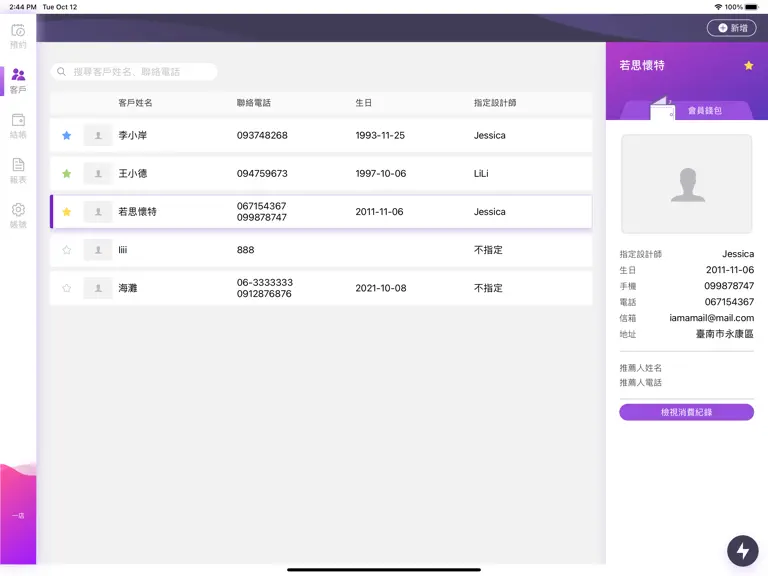The width and height of the screenshot is (768, 576).
Task: Select customer name 李小岸
Action: [133, 135]
